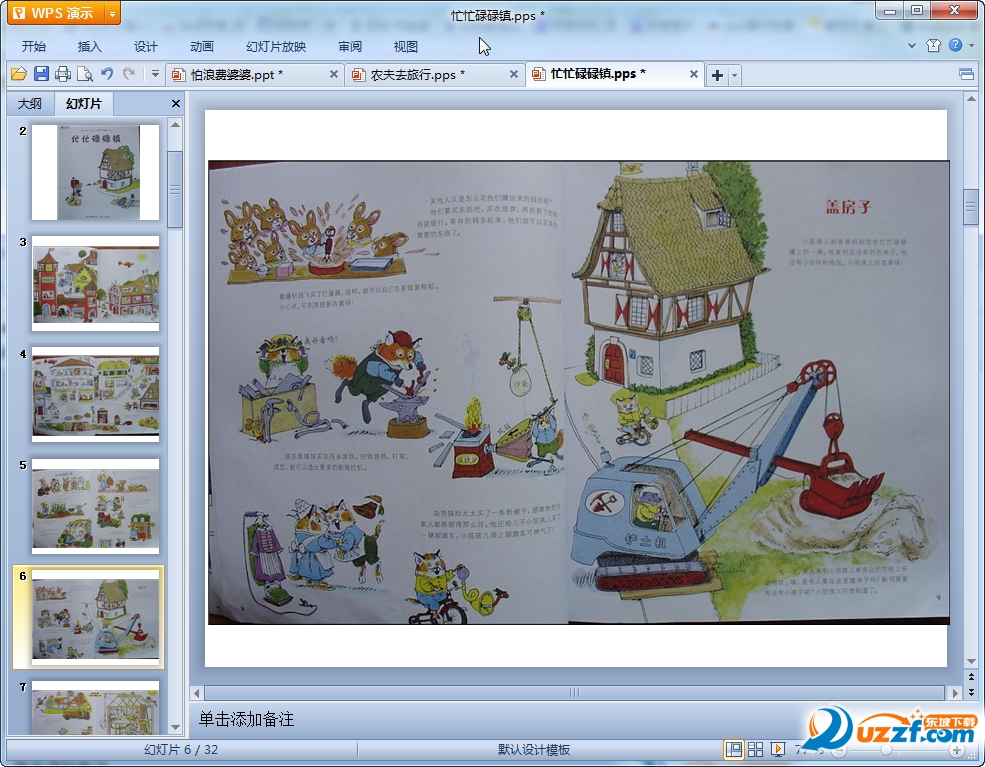Open the 插入 menu tab
Viewport: 985px width, 767px height.
click(90, 46)
